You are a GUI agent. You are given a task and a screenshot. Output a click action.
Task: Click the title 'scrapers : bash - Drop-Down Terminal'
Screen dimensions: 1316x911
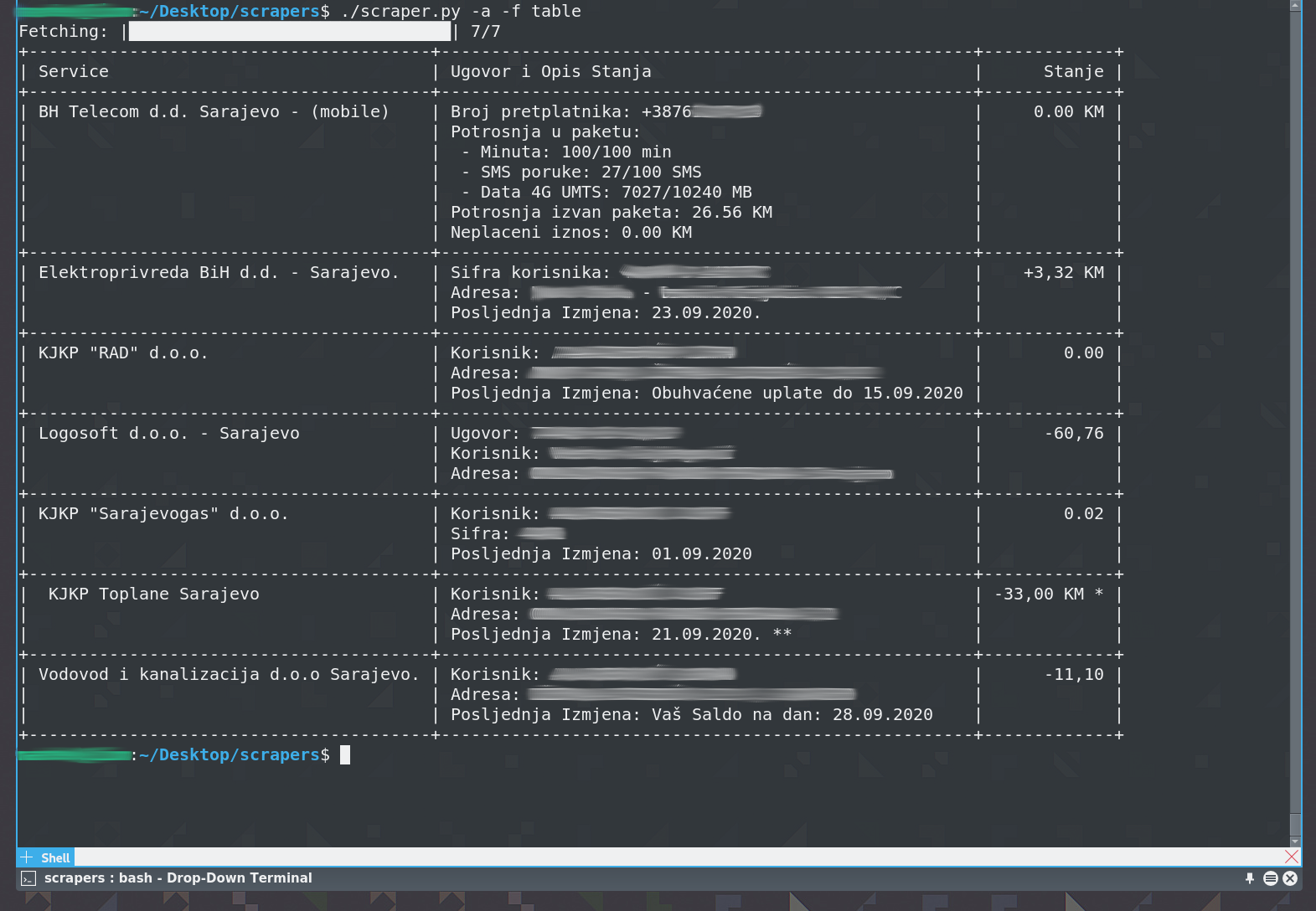tap(178, 878)
